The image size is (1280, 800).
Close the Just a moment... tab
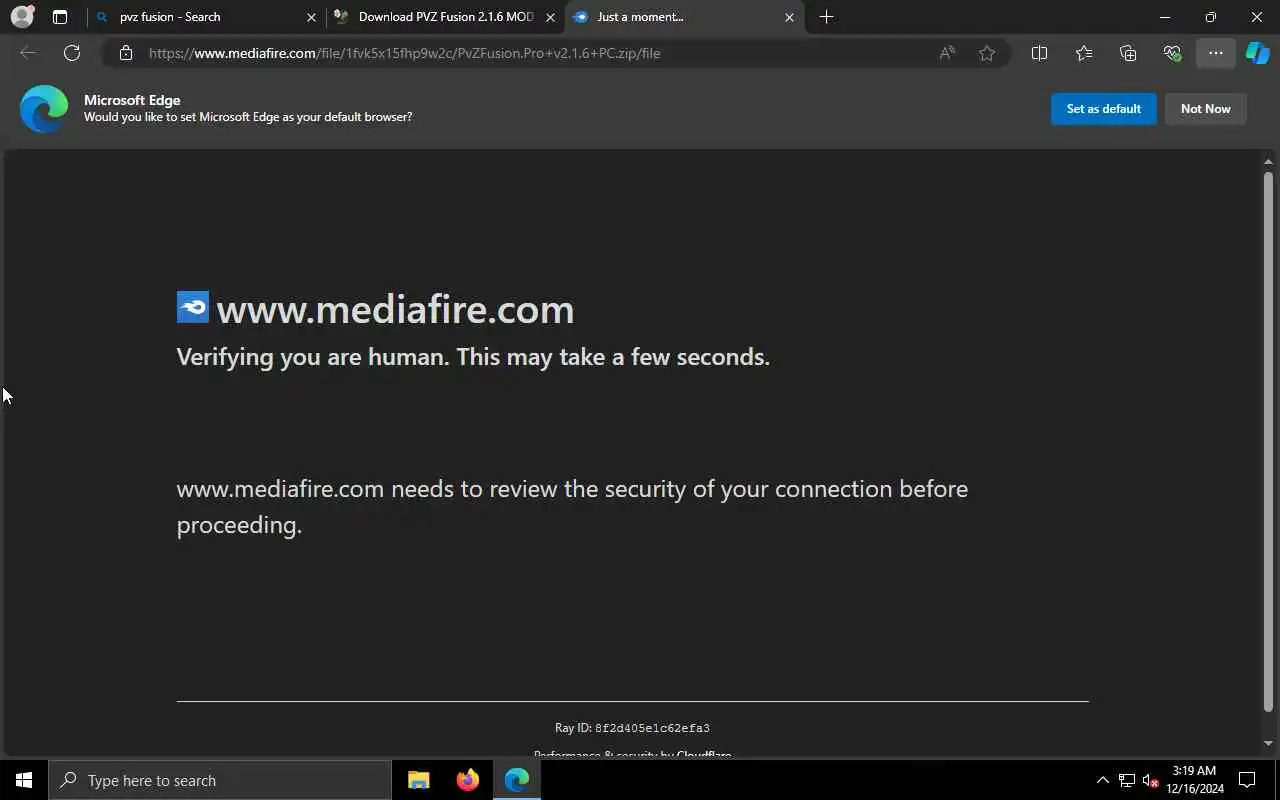[x=789, y=17]
